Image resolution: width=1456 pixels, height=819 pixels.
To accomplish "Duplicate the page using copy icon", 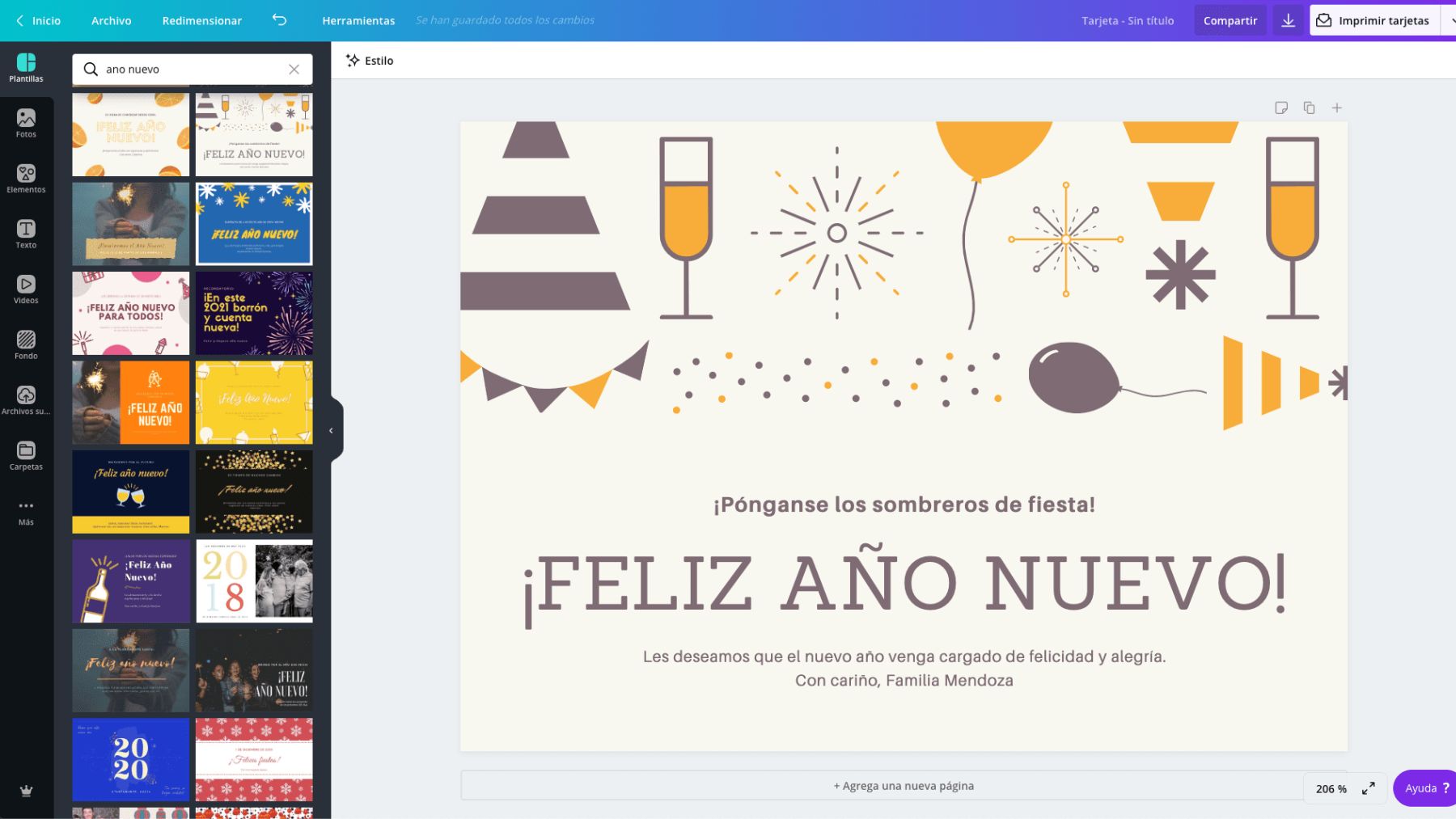I will tap(1309, 108).
